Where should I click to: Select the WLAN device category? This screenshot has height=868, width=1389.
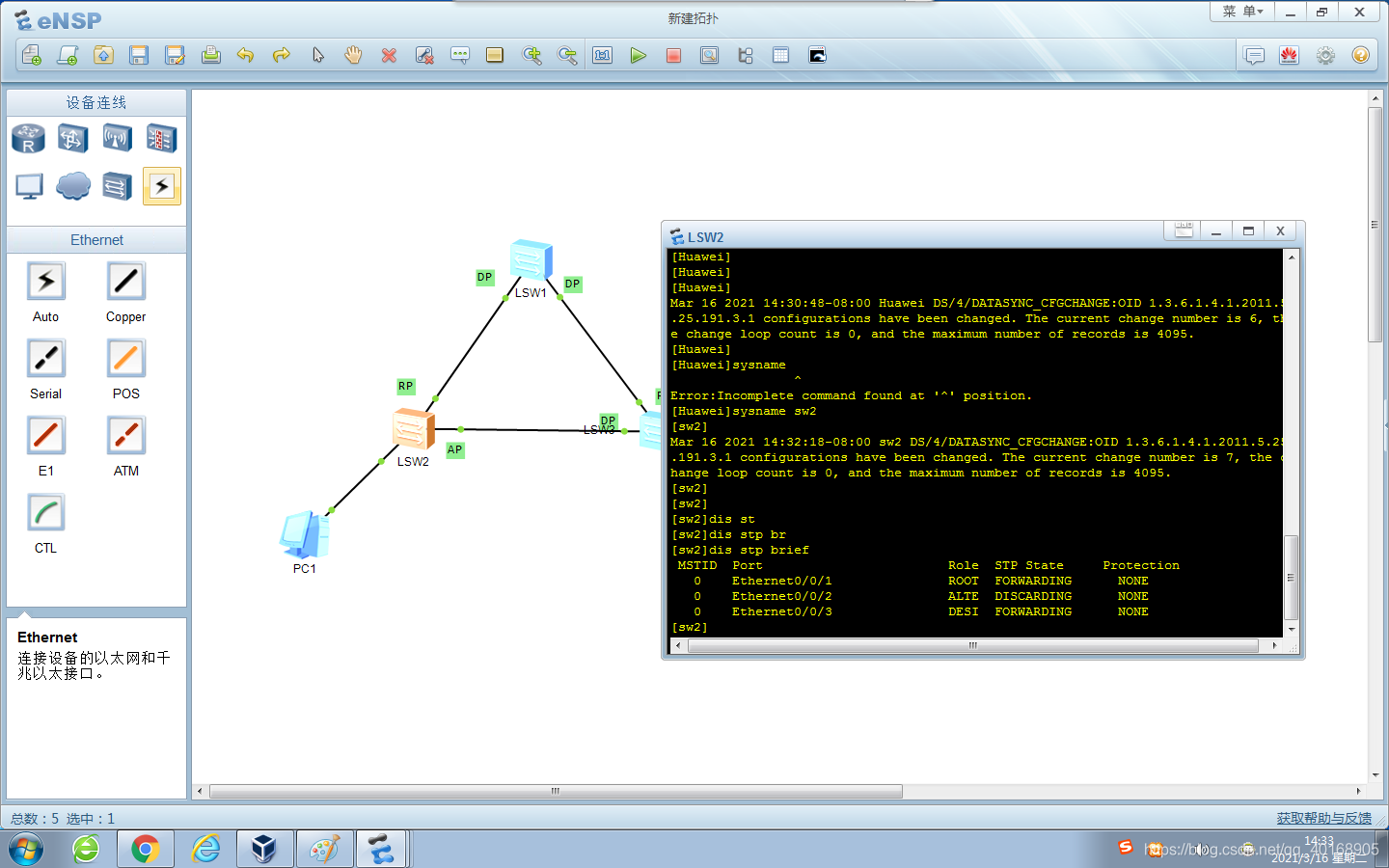click(117, 139)
